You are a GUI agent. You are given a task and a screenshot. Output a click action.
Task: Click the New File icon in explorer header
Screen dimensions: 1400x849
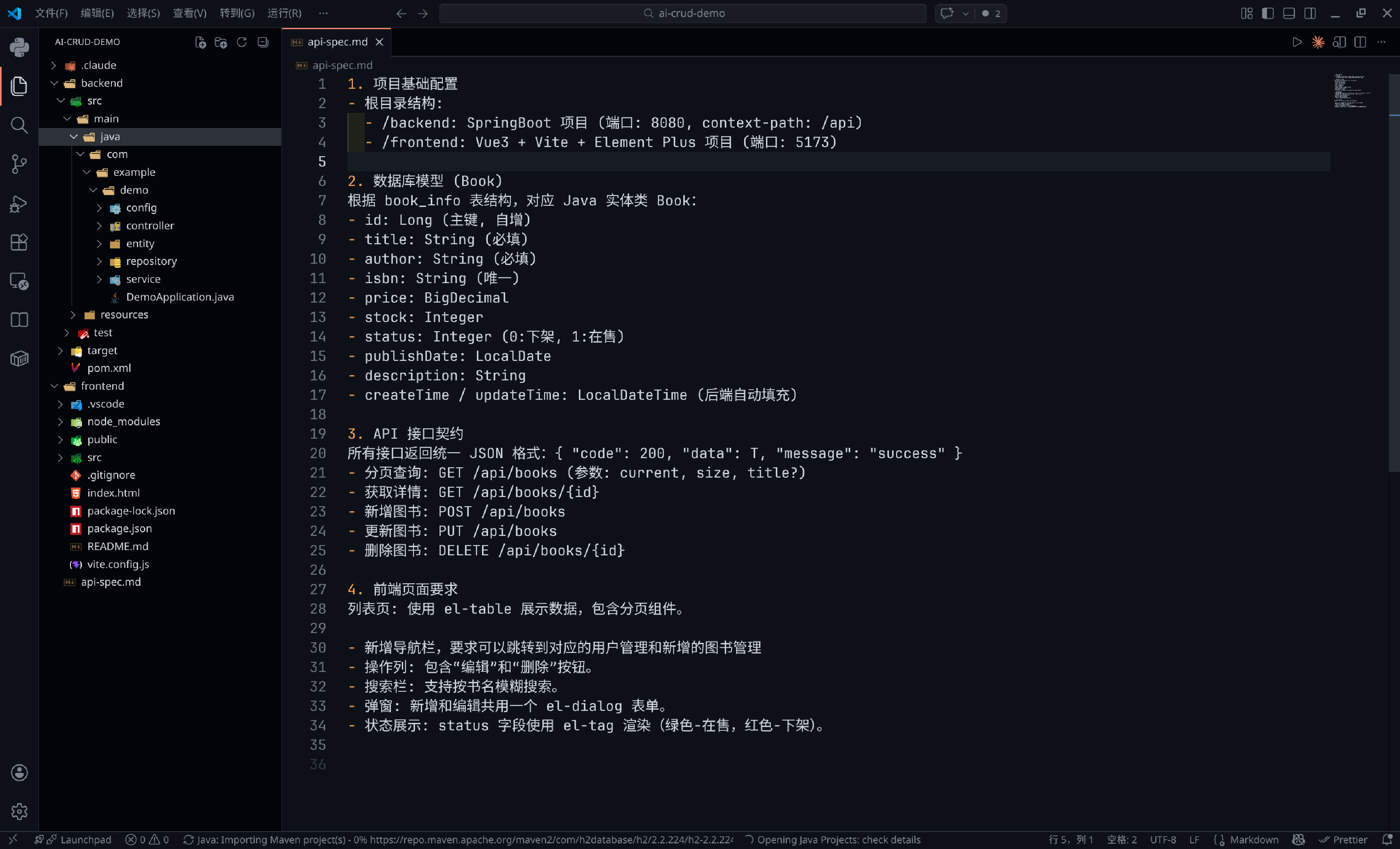click(200, 42)
